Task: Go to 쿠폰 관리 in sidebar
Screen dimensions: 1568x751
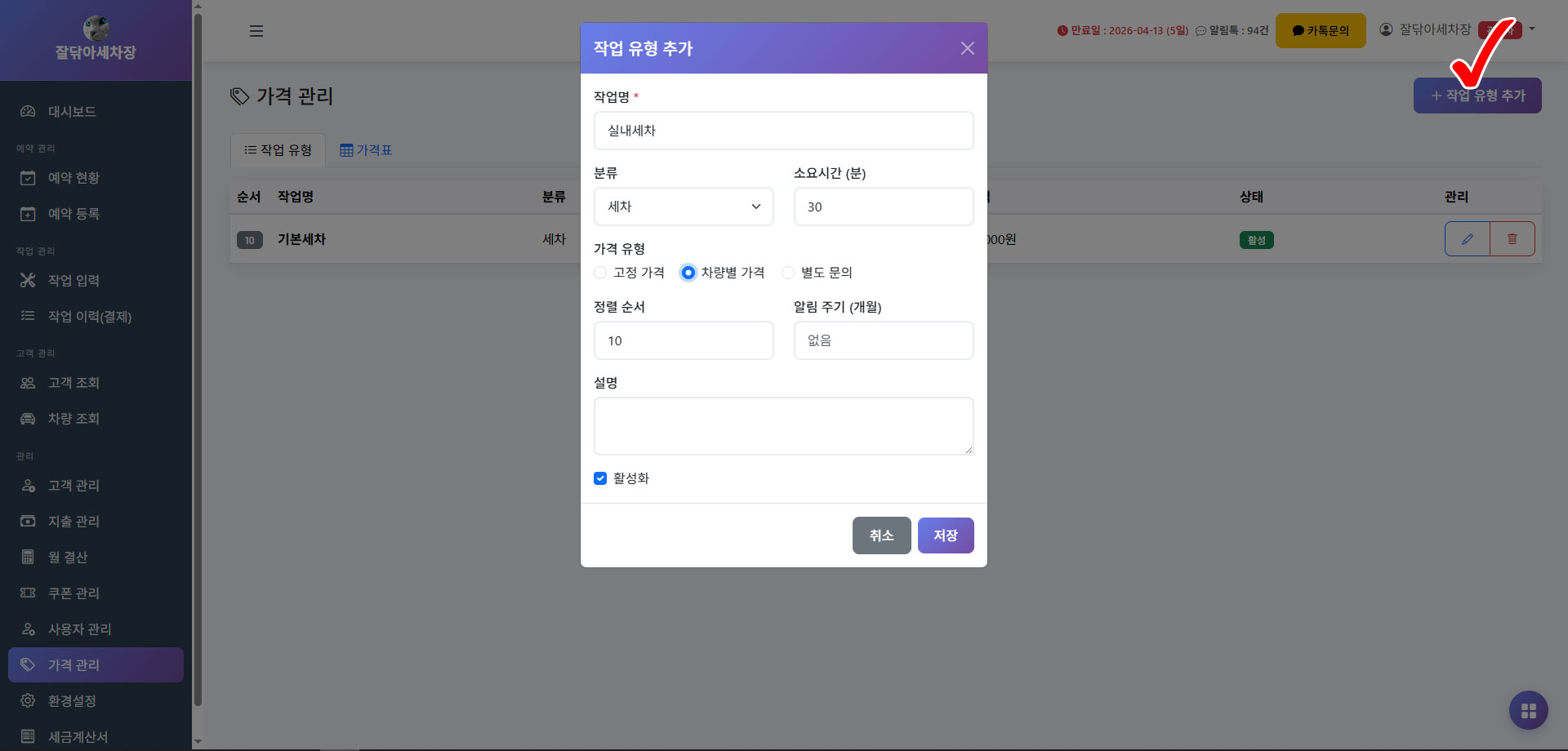Action: pos(73,593)
